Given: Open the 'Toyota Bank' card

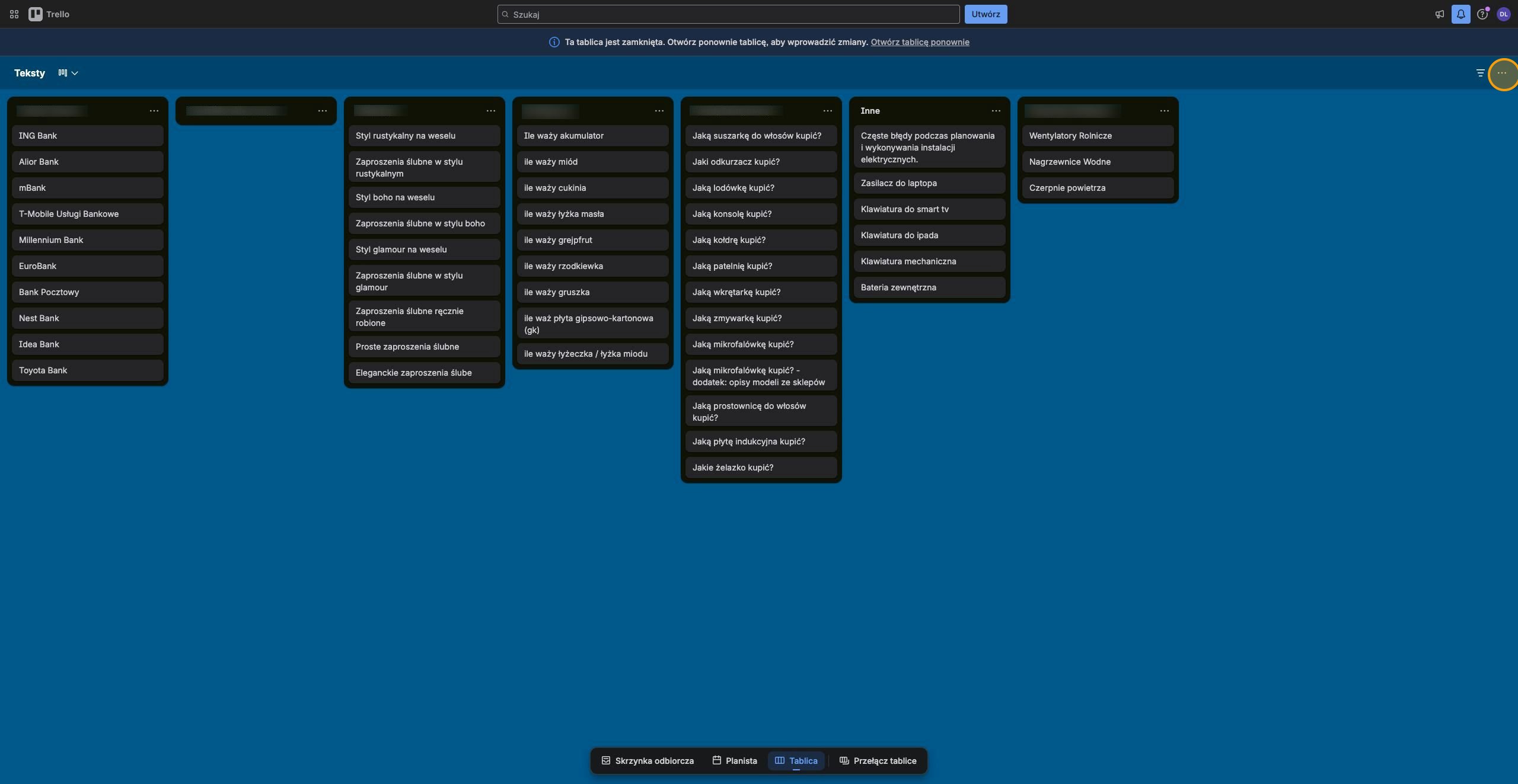Looking at the screenshot, I should click(88, 370).
